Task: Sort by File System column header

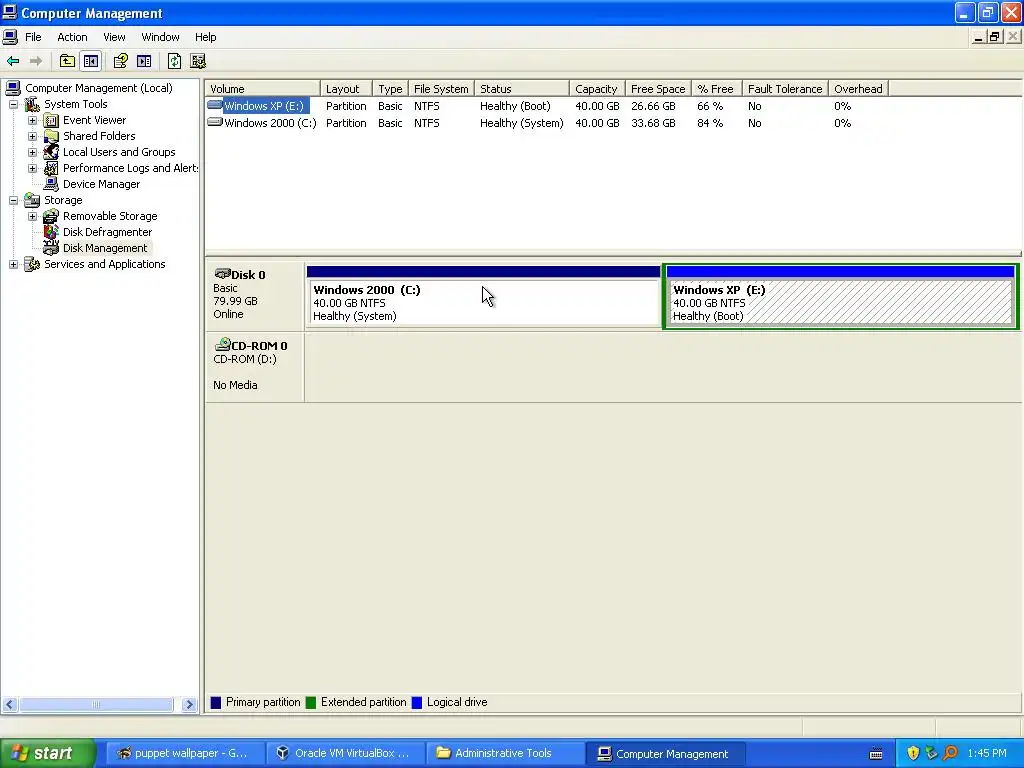Action: click(441, 89)
